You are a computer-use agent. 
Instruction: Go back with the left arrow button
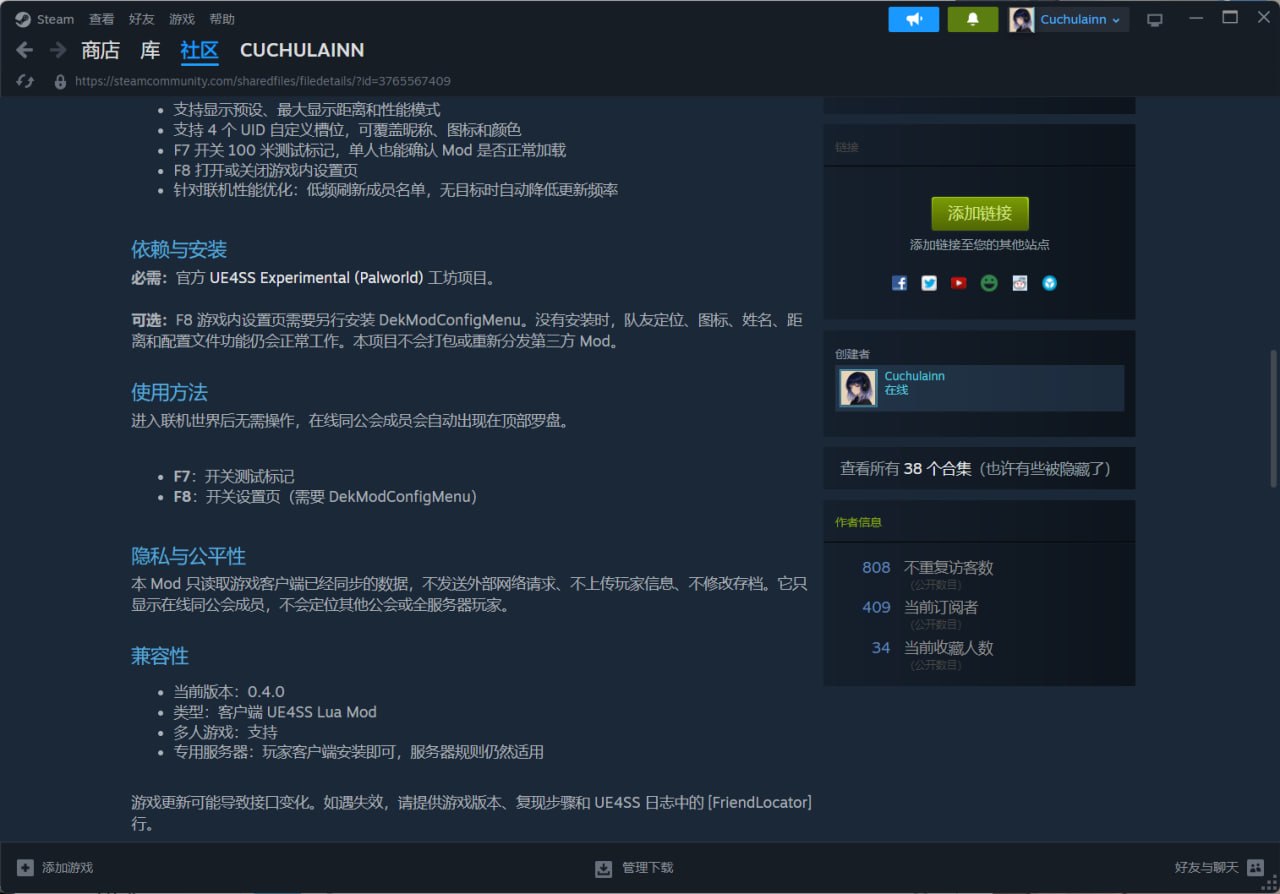tap(25, 50)
